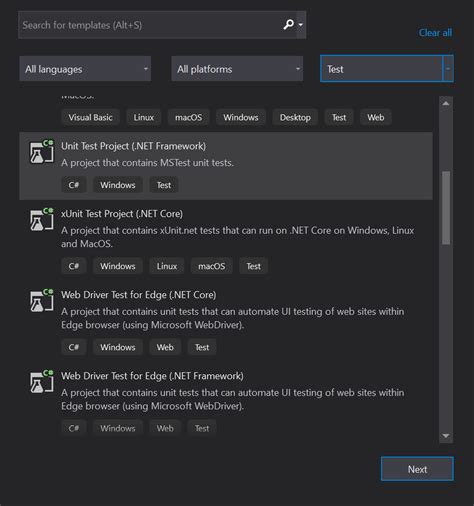Click the Unit Test Project template icon
474x506 pixels.
(x=42, y=152)
